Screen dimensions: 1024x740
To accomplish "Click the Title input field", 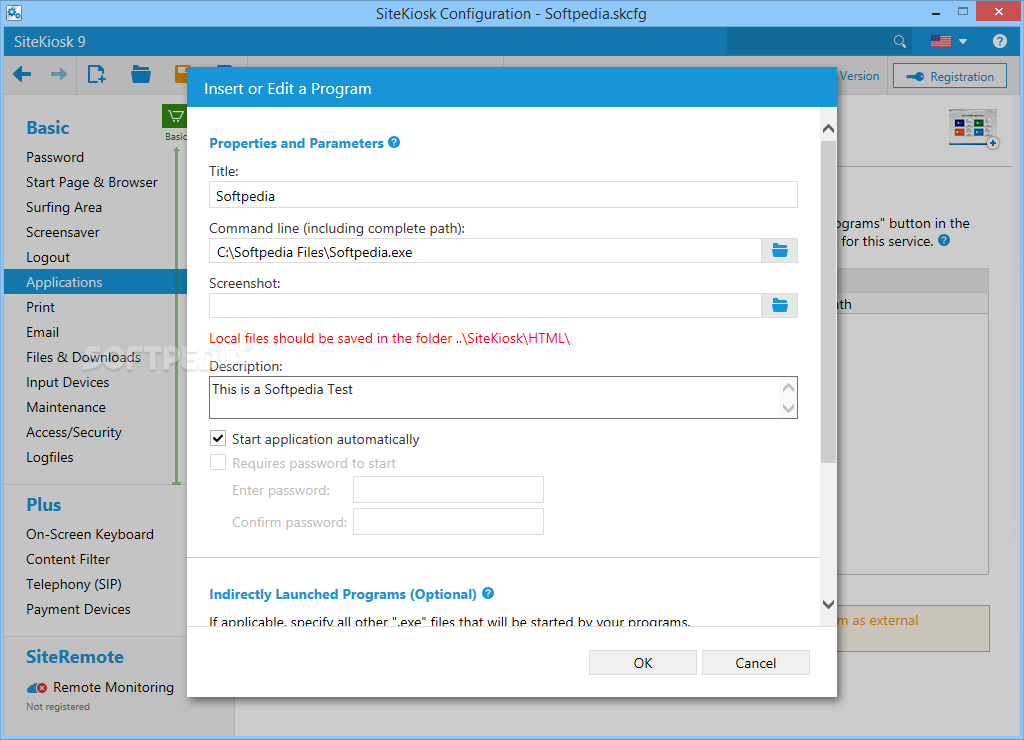I will pyautogui.click(x=503, y=195).
